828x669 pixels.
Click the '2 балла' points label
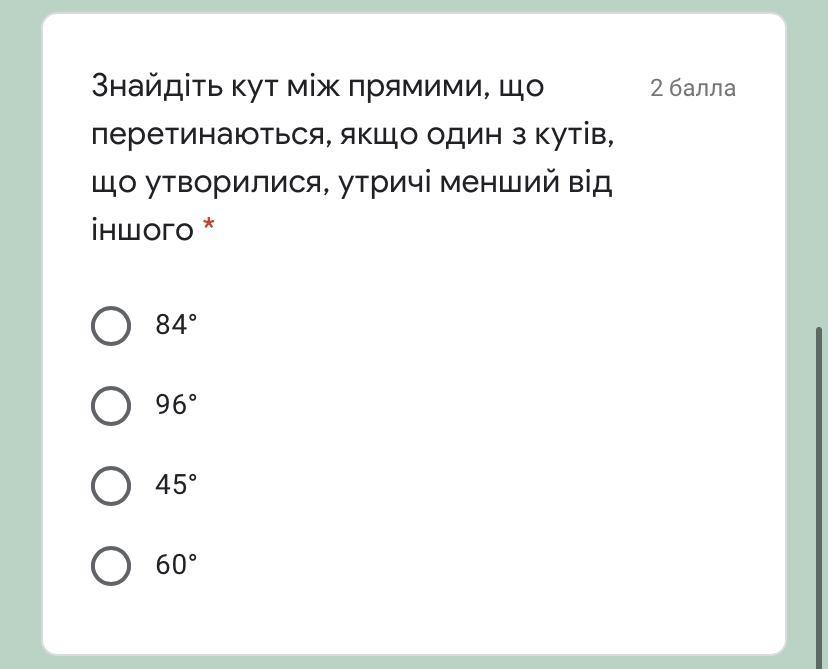693,88
